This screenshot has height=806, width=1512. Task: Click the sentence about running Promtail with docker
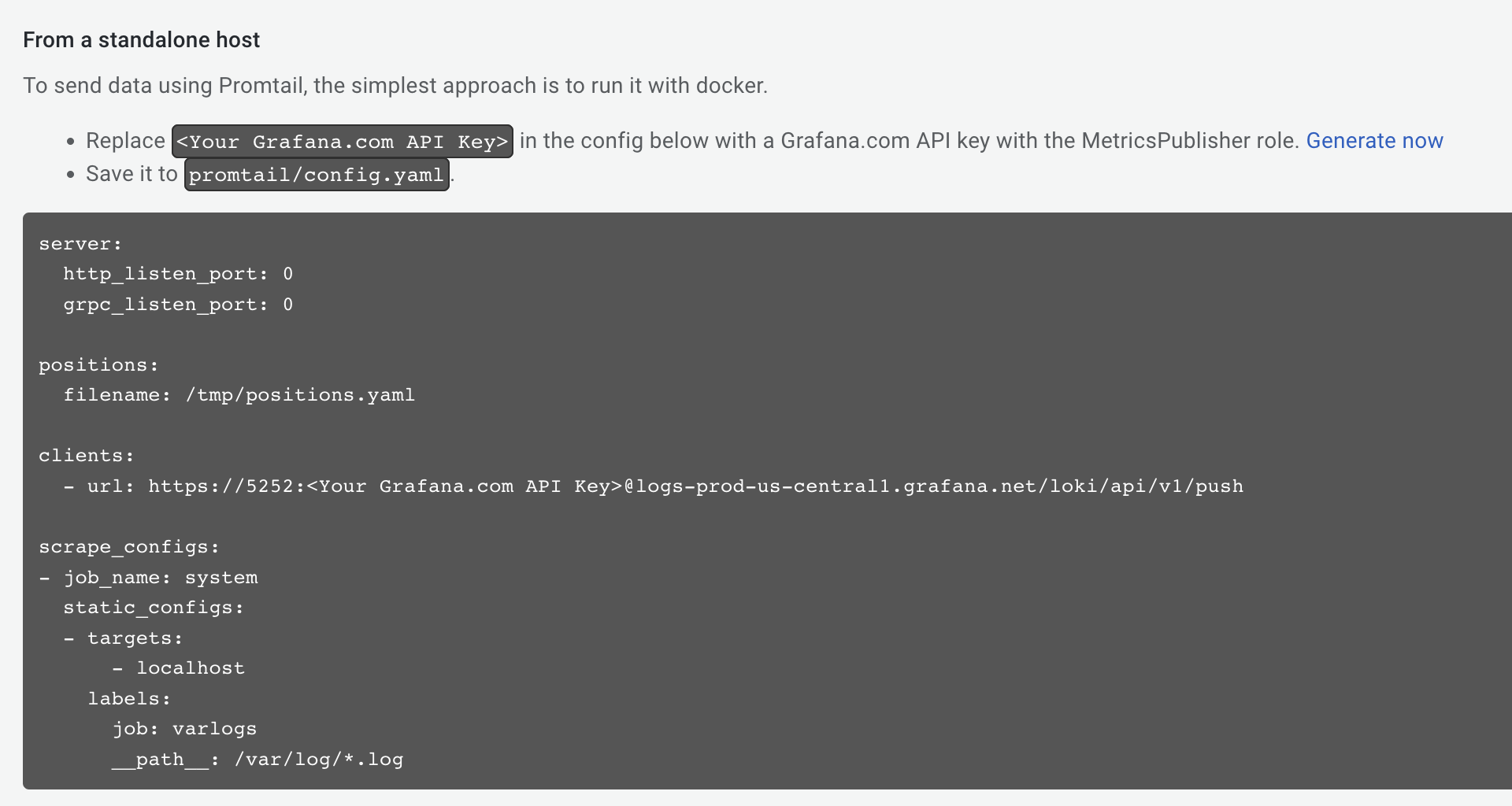395,86
